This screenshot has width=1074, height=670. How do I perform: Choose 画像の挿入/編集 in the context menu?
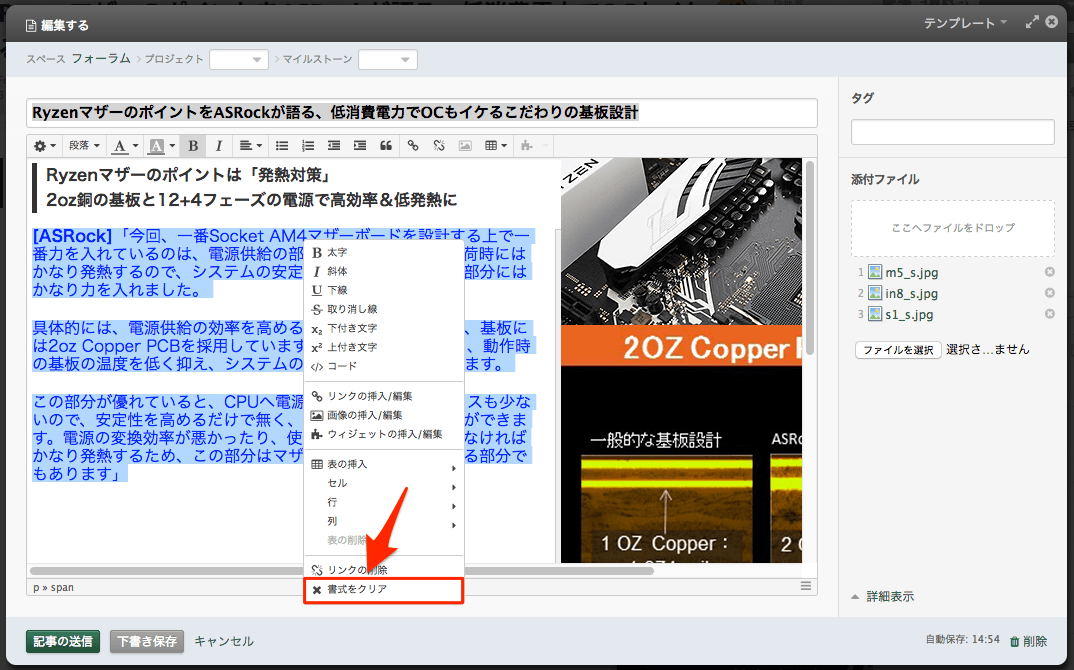(x=384, y=415)
